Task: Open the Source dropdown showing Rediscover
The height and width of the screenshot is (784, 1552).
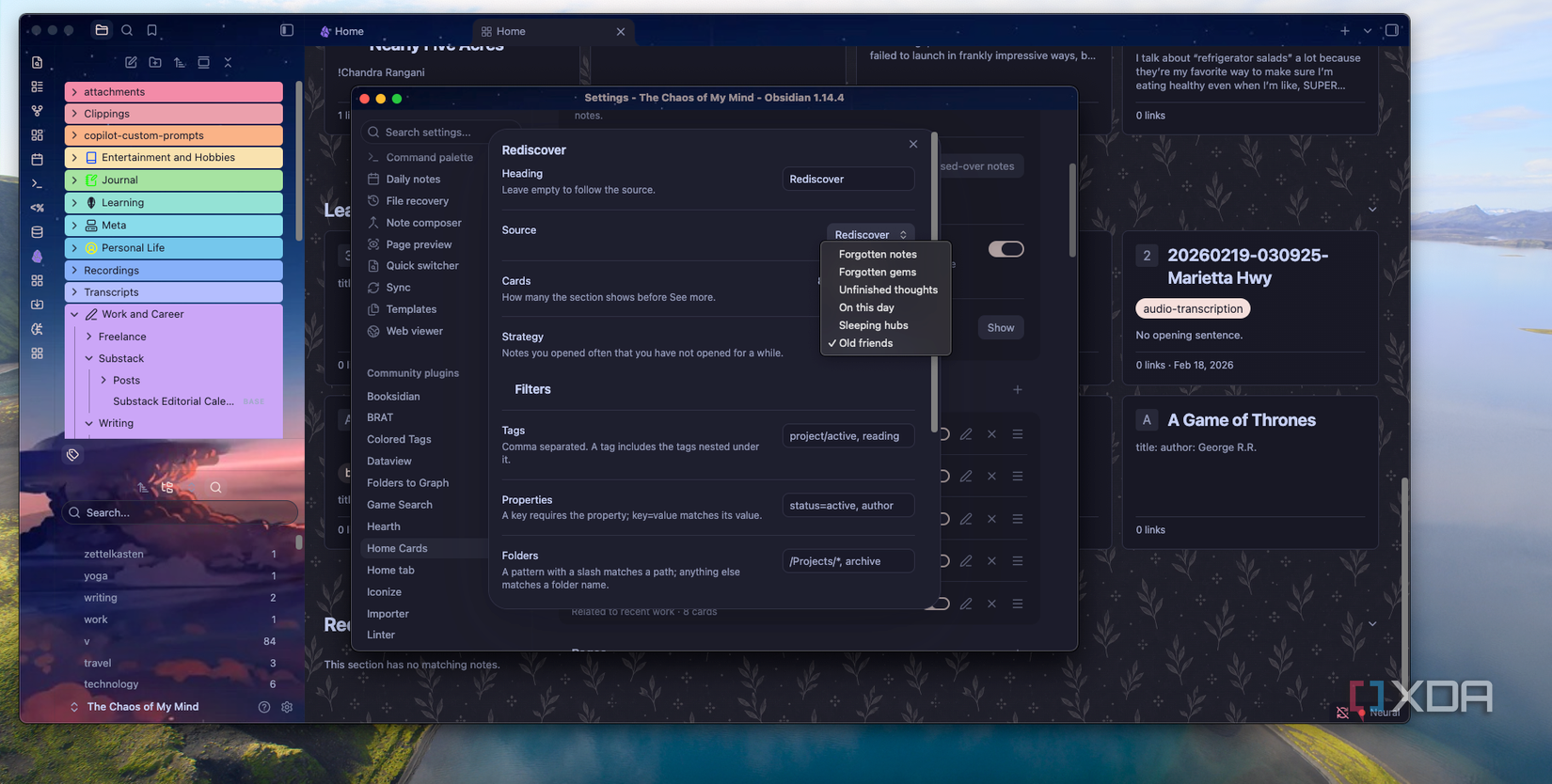Action: (871, 234)
